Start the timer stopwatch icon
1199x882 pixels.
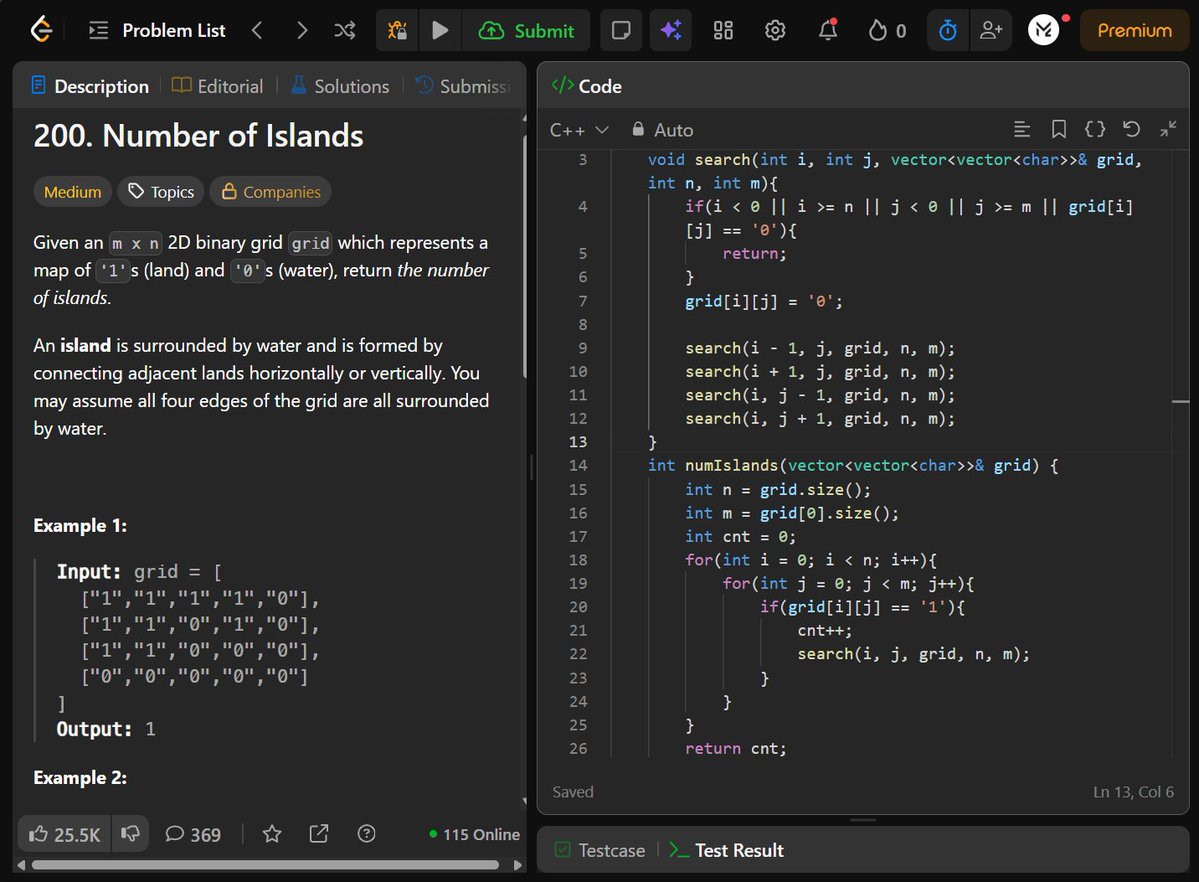point(947,31)
